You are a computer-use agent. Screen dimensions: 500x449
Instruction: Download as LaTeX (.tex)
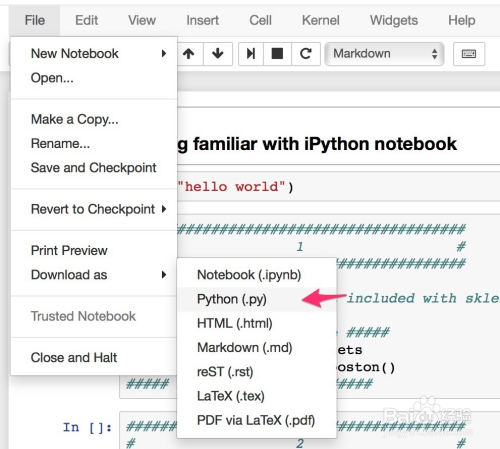pos(257,396)
